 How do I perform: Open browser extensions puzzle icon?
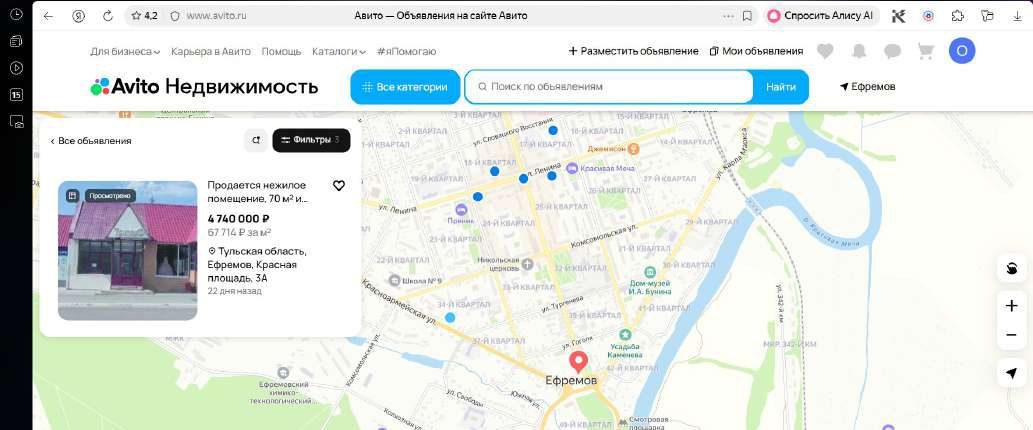[958, 16]
